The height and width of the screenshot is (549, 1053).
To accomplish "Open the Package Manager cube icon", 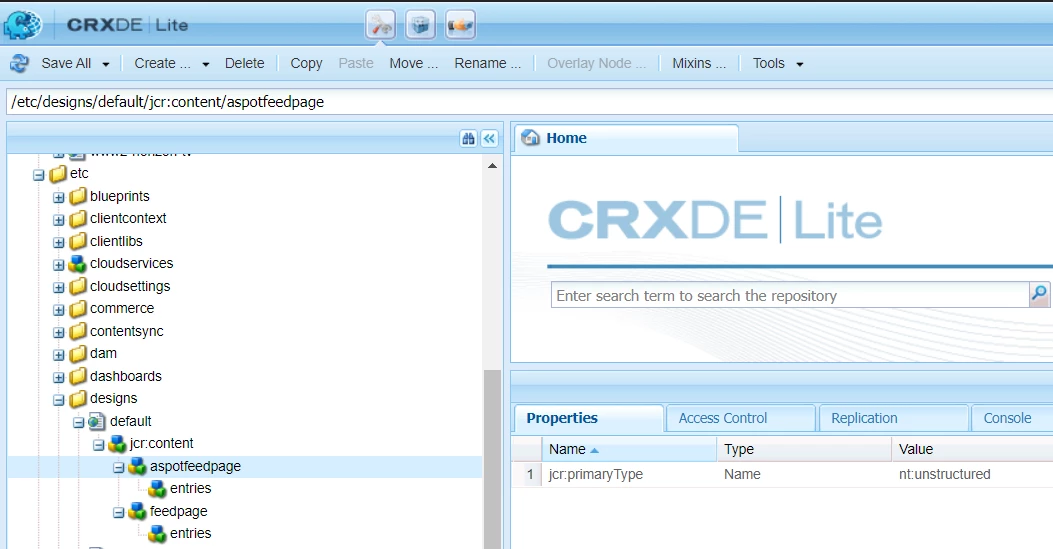I will tap(420, 26).
